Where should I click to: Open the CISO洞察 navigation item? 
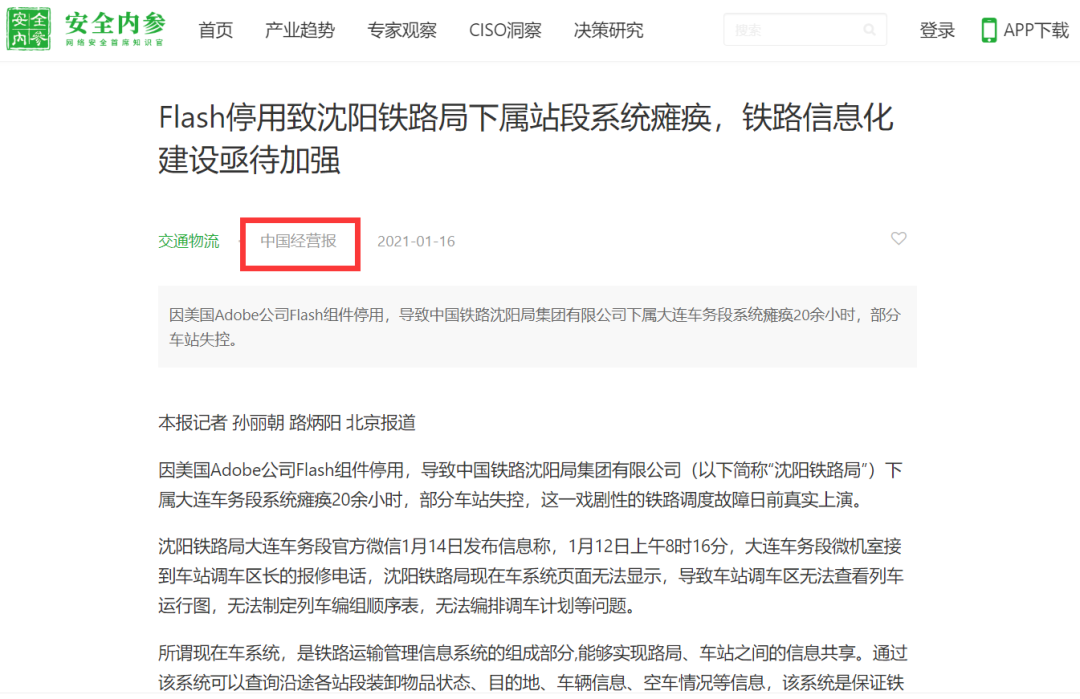click(x=505, y=30)
